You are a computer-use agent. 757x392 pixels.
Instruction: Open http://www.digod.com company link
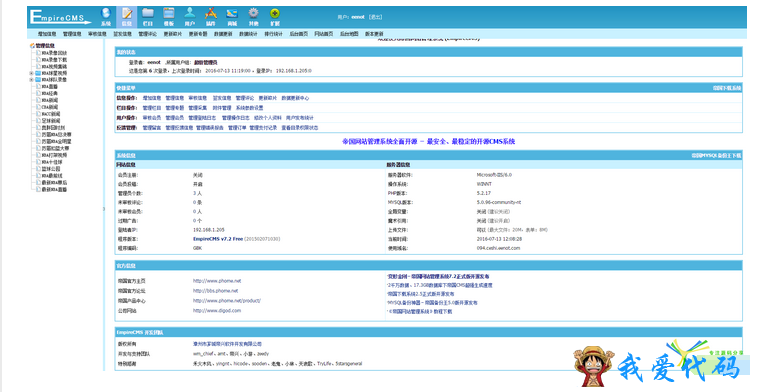[x=217, y=310]
